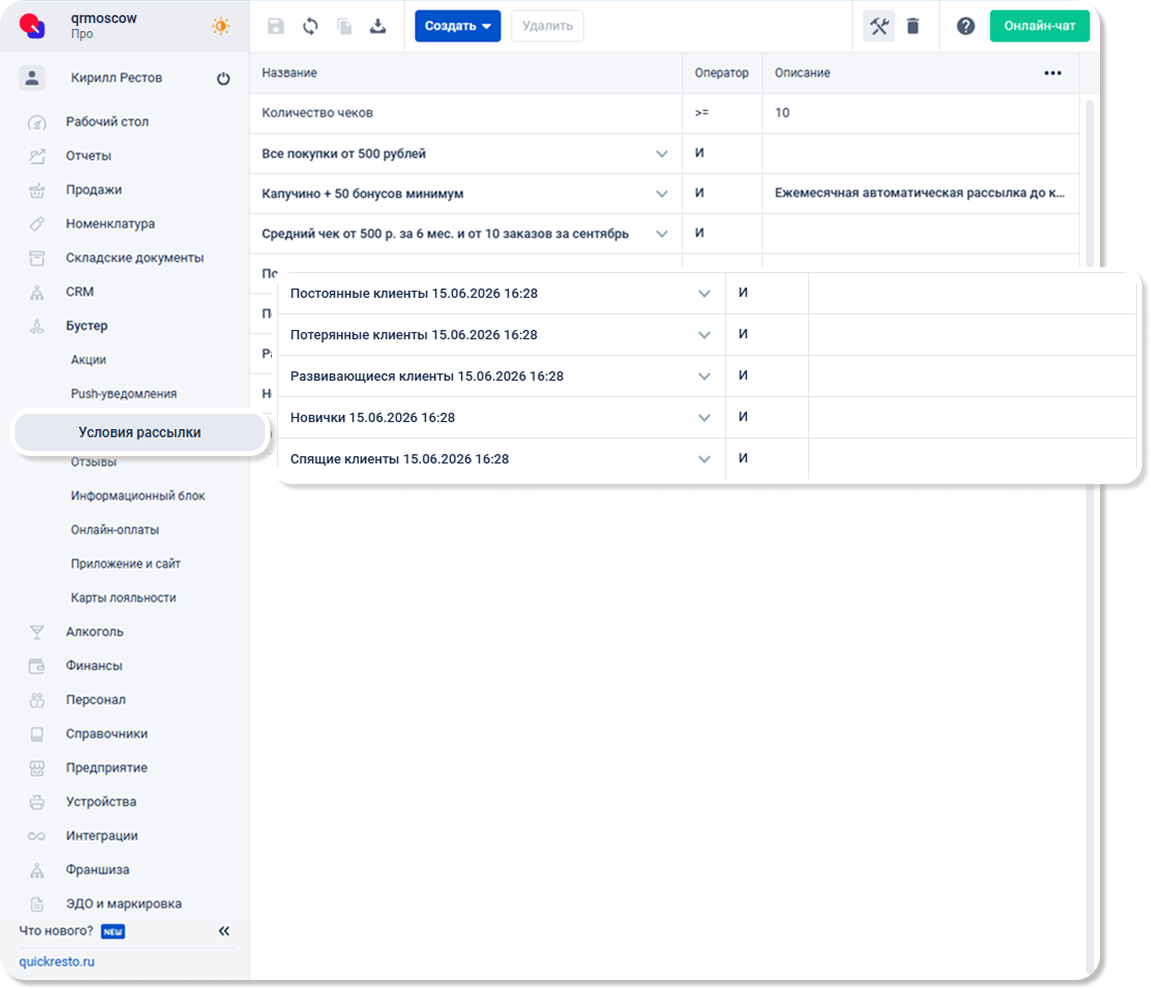Viewport: 1151px width, 989px height.
Task: Select Условия рассылки menu item
Action: click(x=139, y=432)
